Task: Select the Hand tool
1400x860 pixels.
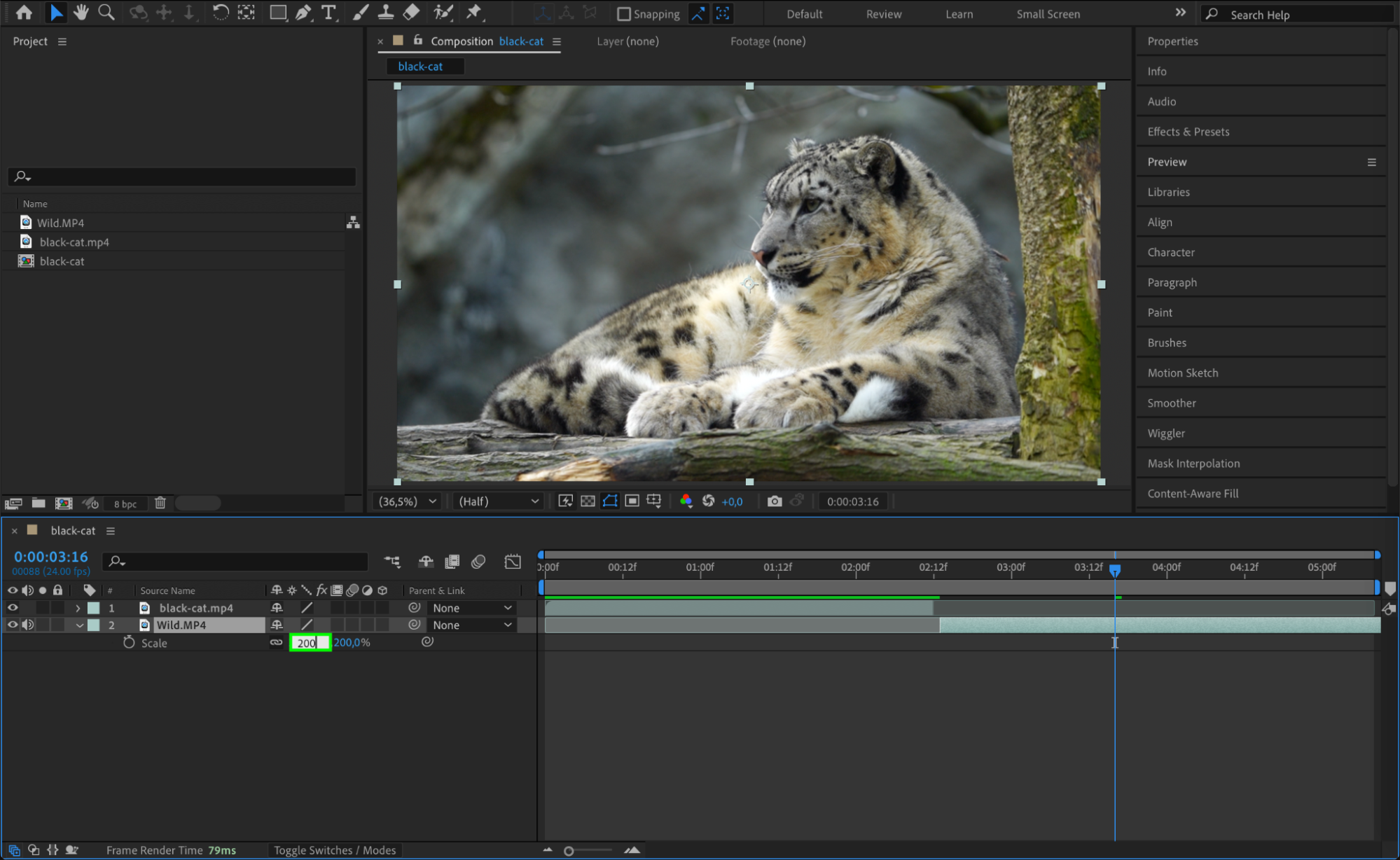Action: pyautogui.click(x=81, y=13)
